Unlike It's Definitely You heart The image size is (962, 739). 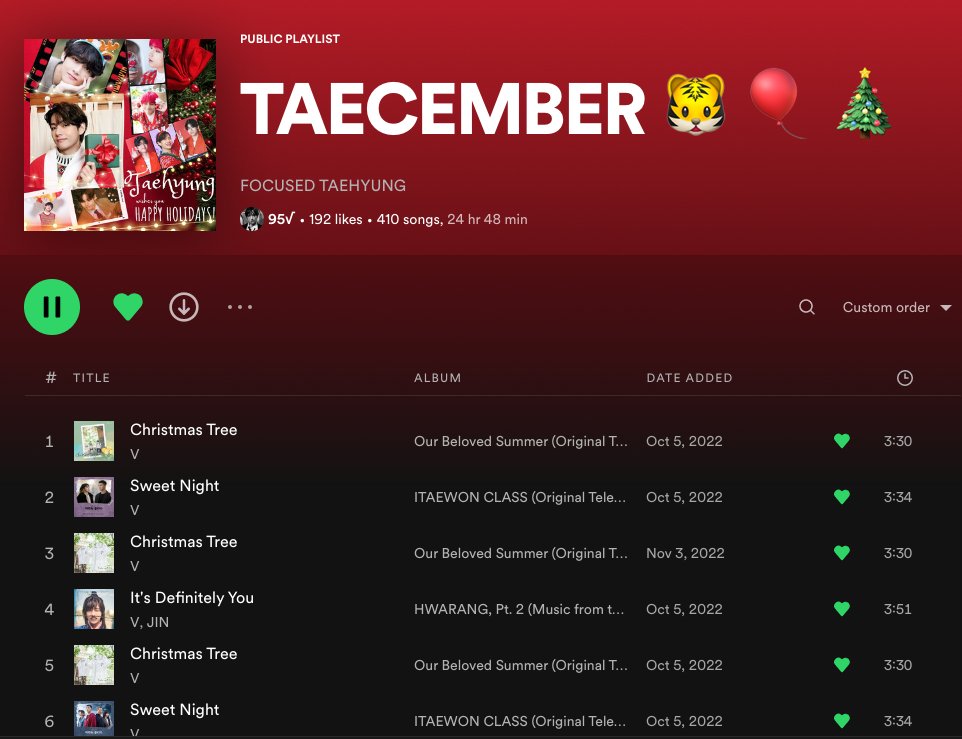(x=842, y=608)
